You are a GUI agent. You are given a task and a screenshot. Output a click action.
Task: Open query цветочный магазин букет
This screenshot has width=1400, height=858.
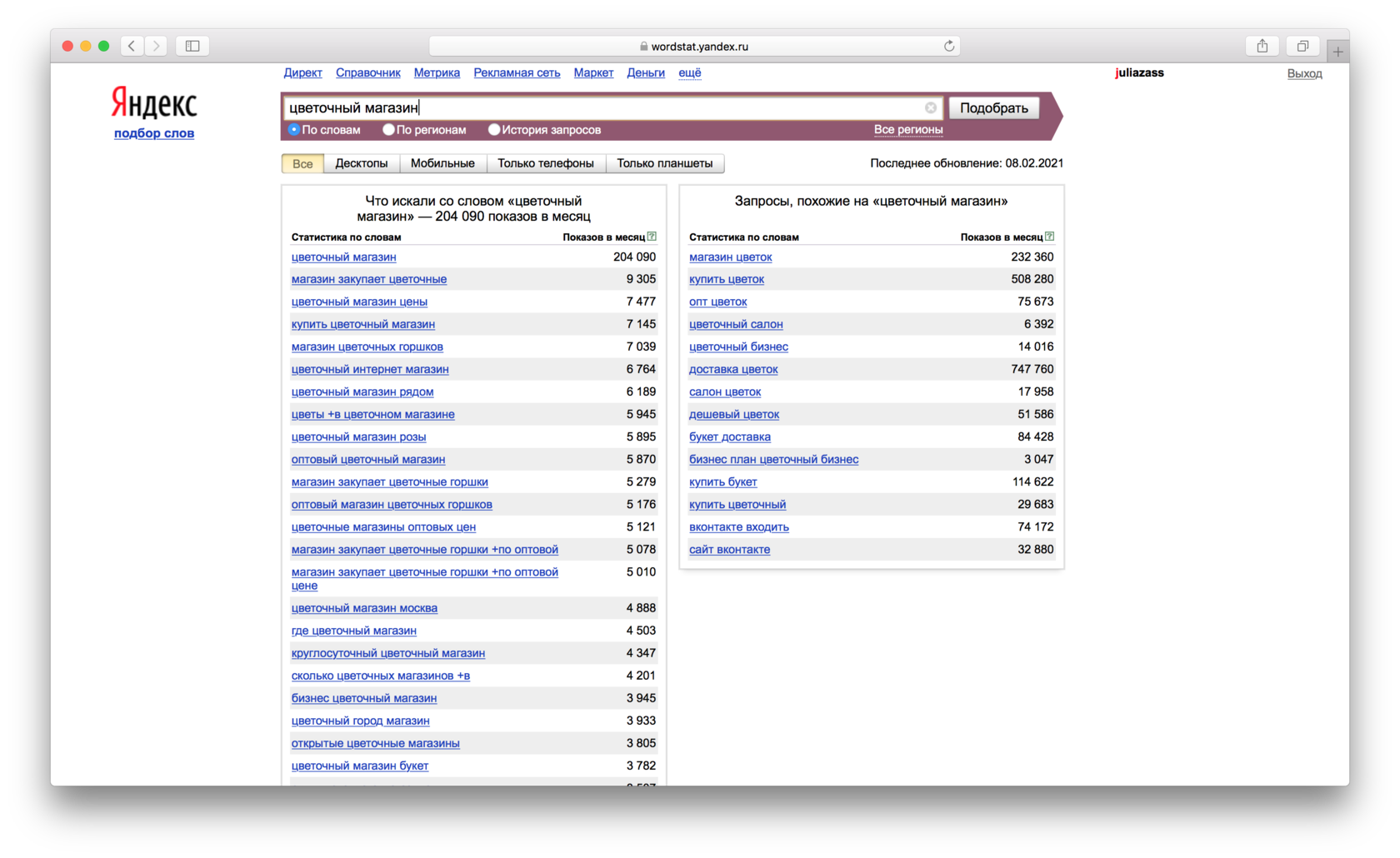tap(360, 766)
